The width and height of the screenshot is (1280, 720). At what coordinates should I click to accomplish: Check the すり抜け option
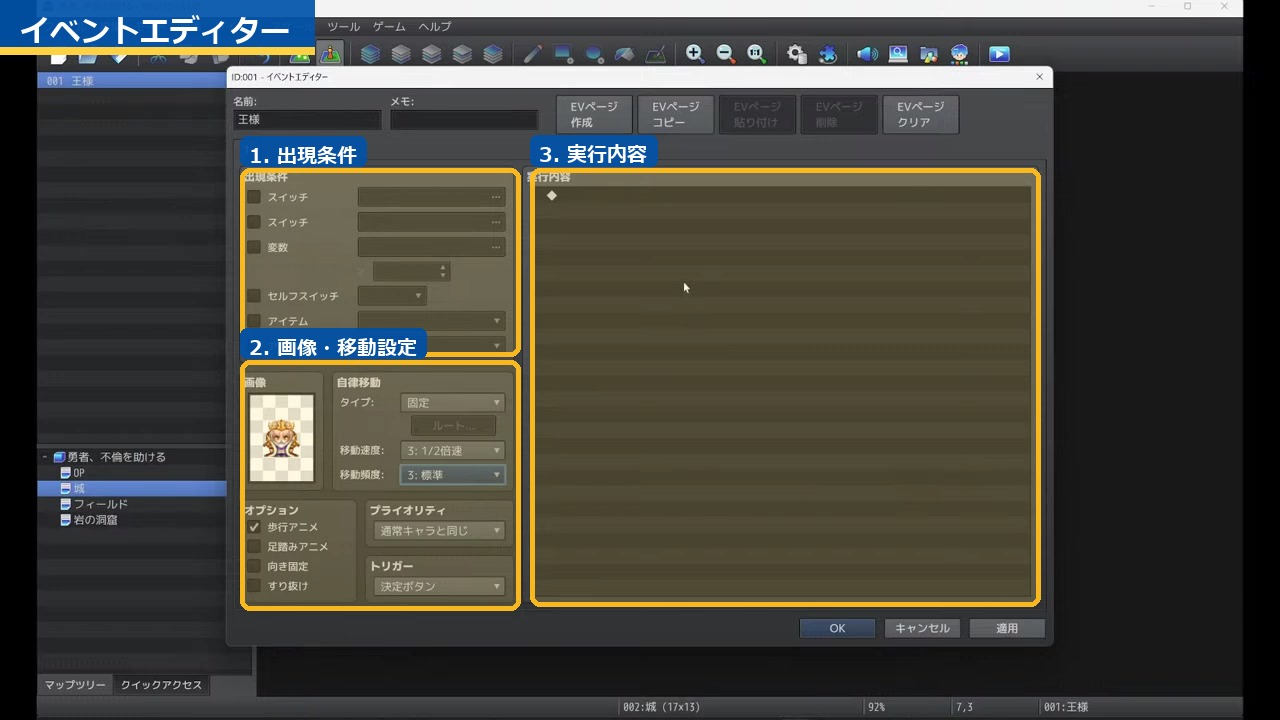[x=254, y=586]
